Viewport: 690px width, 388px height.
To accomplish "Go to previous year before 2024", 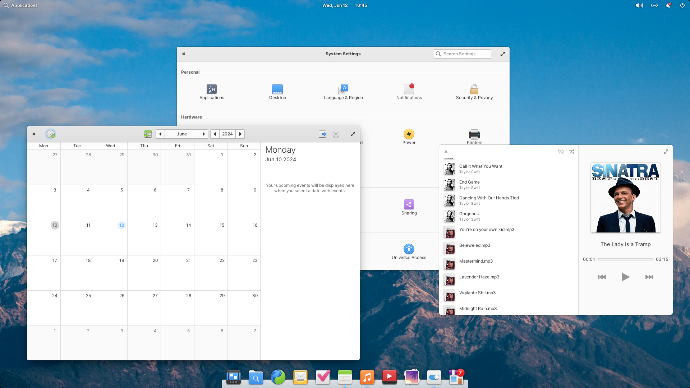I will pos(215,134).
